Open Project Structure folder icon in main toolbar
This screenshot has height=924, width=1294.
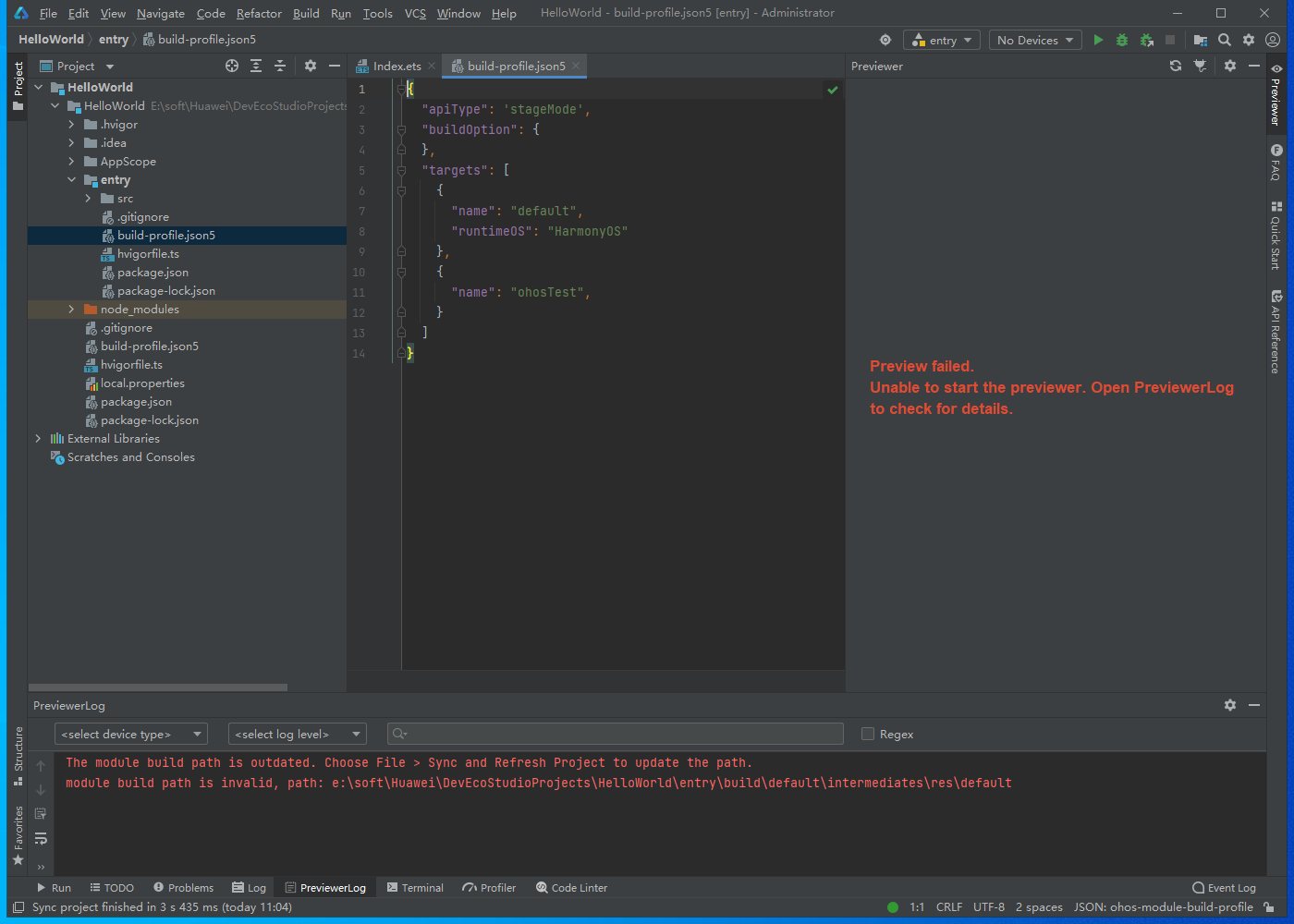point(1200,40)
